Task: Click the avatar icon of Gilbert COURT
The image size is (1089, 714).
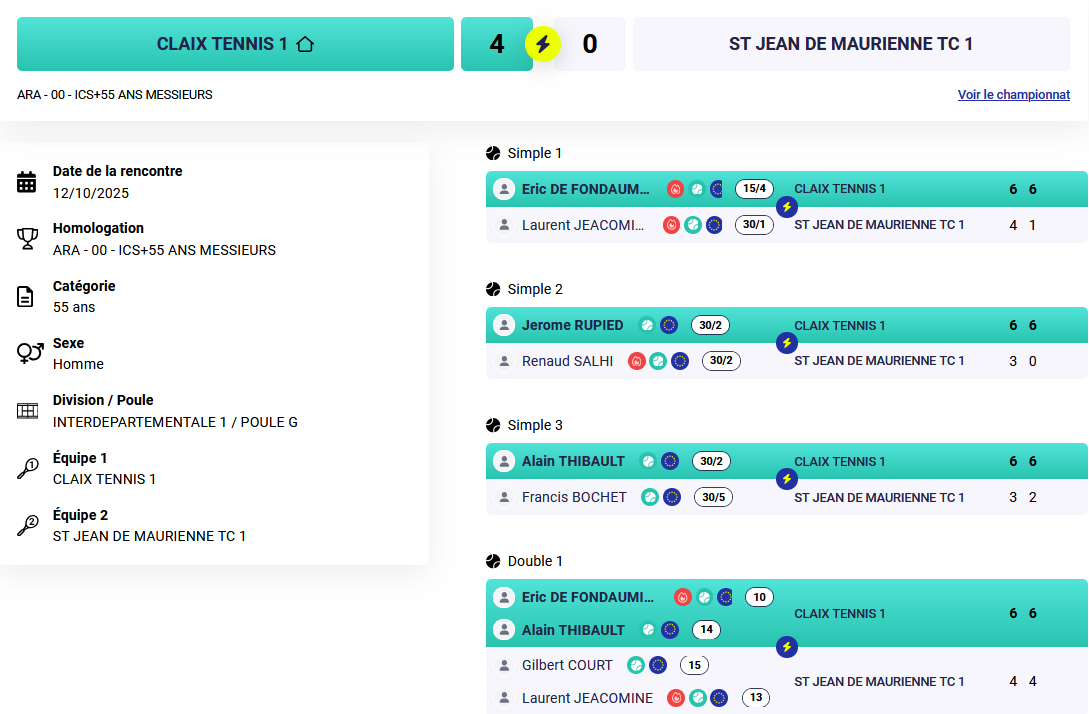Action: (x=505, y=665)
